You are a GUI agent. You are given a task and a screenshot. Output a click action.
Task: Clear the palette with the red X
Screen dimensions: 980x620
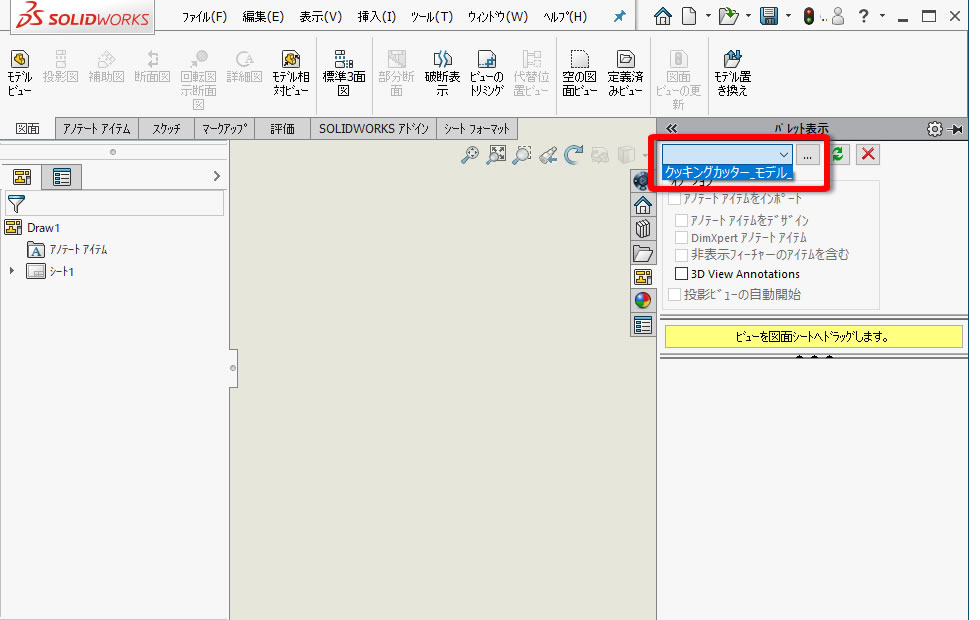pos(868,154)
